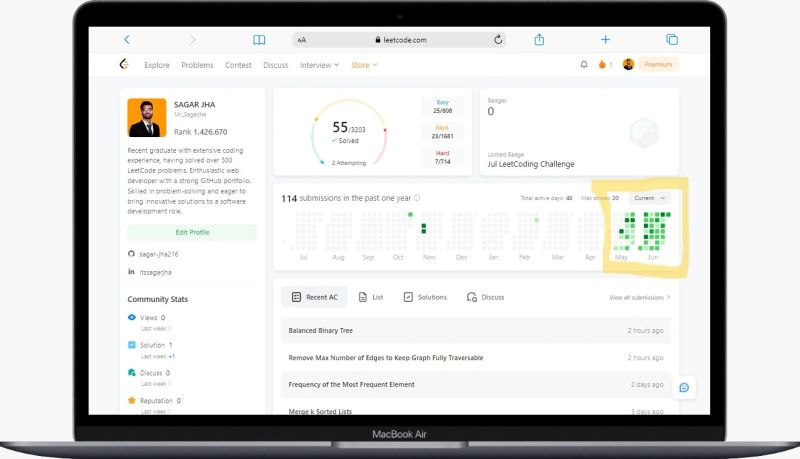Click the streak flame icon
Viewport: 800px width, 459px height.
click(x=602, y=64)
